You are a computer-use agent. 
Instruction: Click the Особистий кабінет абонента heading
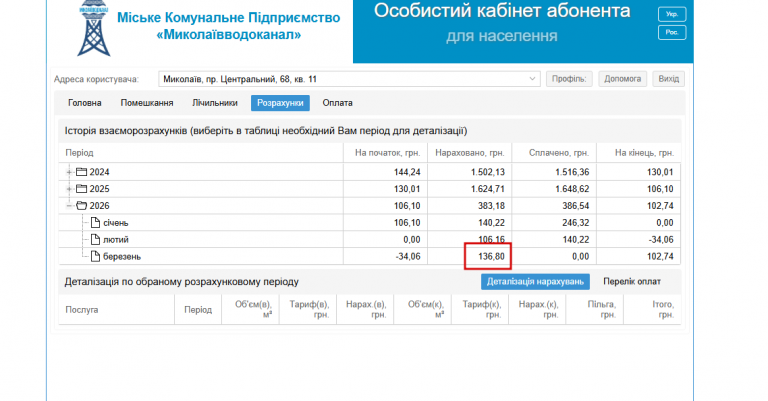pos(502,10)
